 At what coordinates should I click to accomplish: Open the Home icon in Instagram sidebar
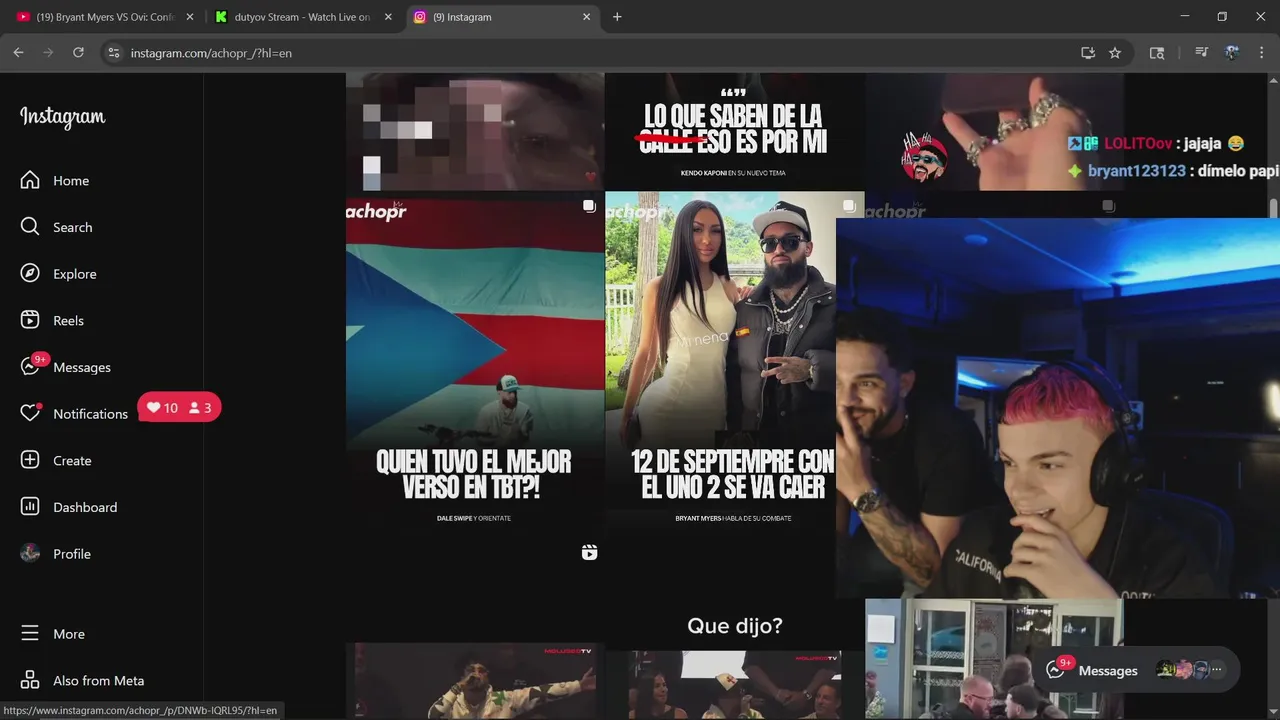click(x=30, y=180)
